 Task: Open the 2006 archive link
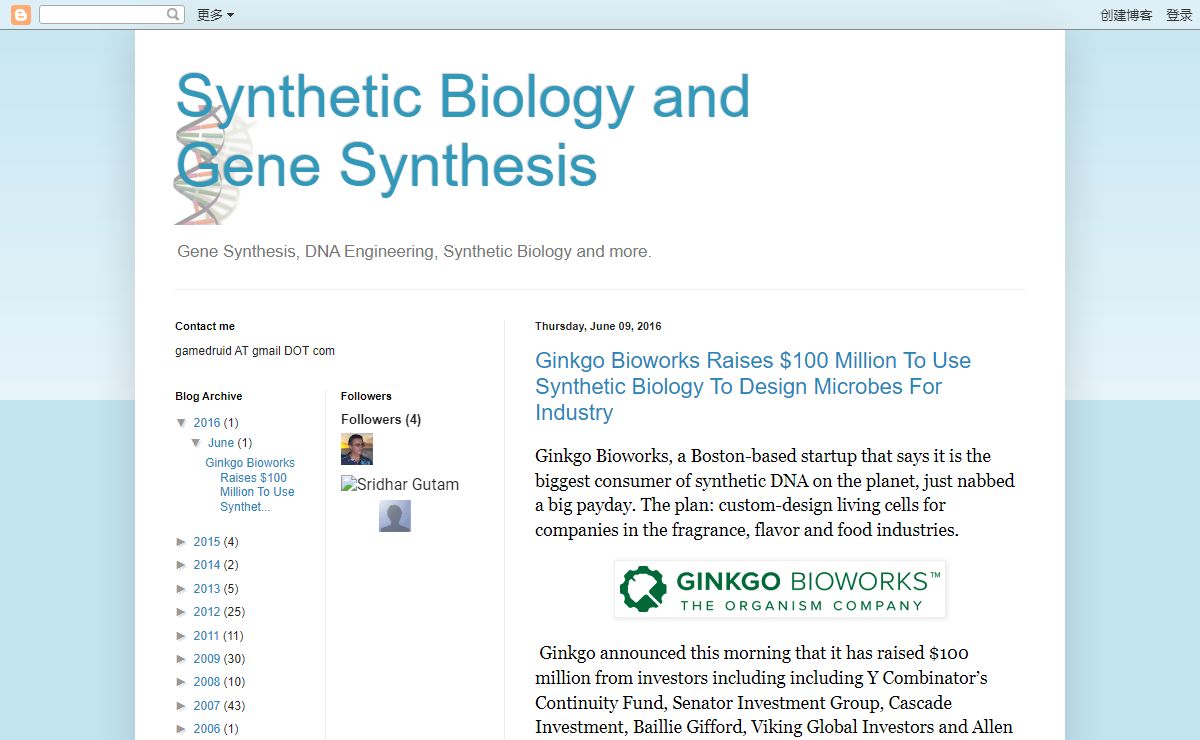coord(207,729)
